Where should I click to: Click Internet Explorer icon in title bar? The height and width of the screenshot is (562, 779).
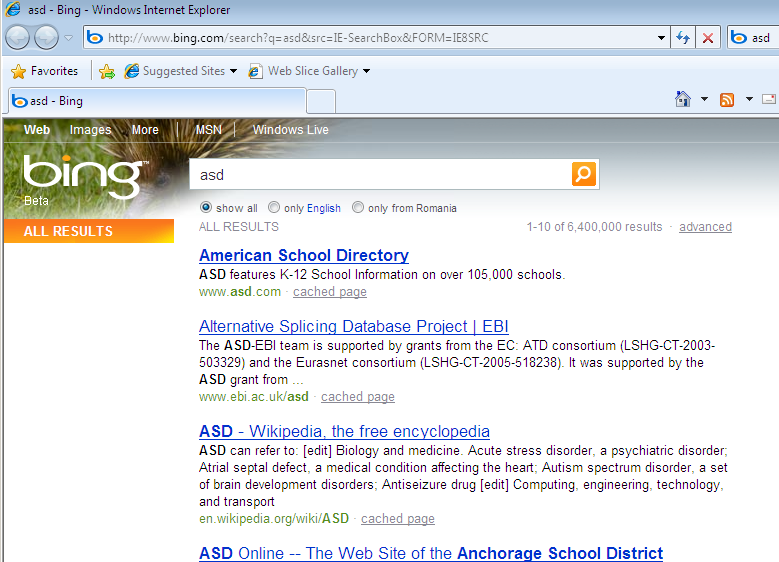[13, 9]
